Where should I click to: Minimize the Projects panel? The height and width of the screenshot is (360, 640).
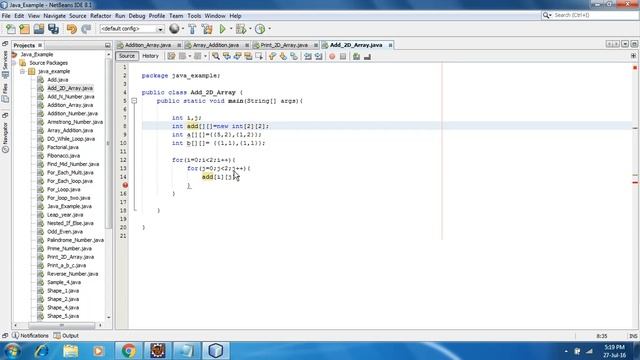coord(107,45)
